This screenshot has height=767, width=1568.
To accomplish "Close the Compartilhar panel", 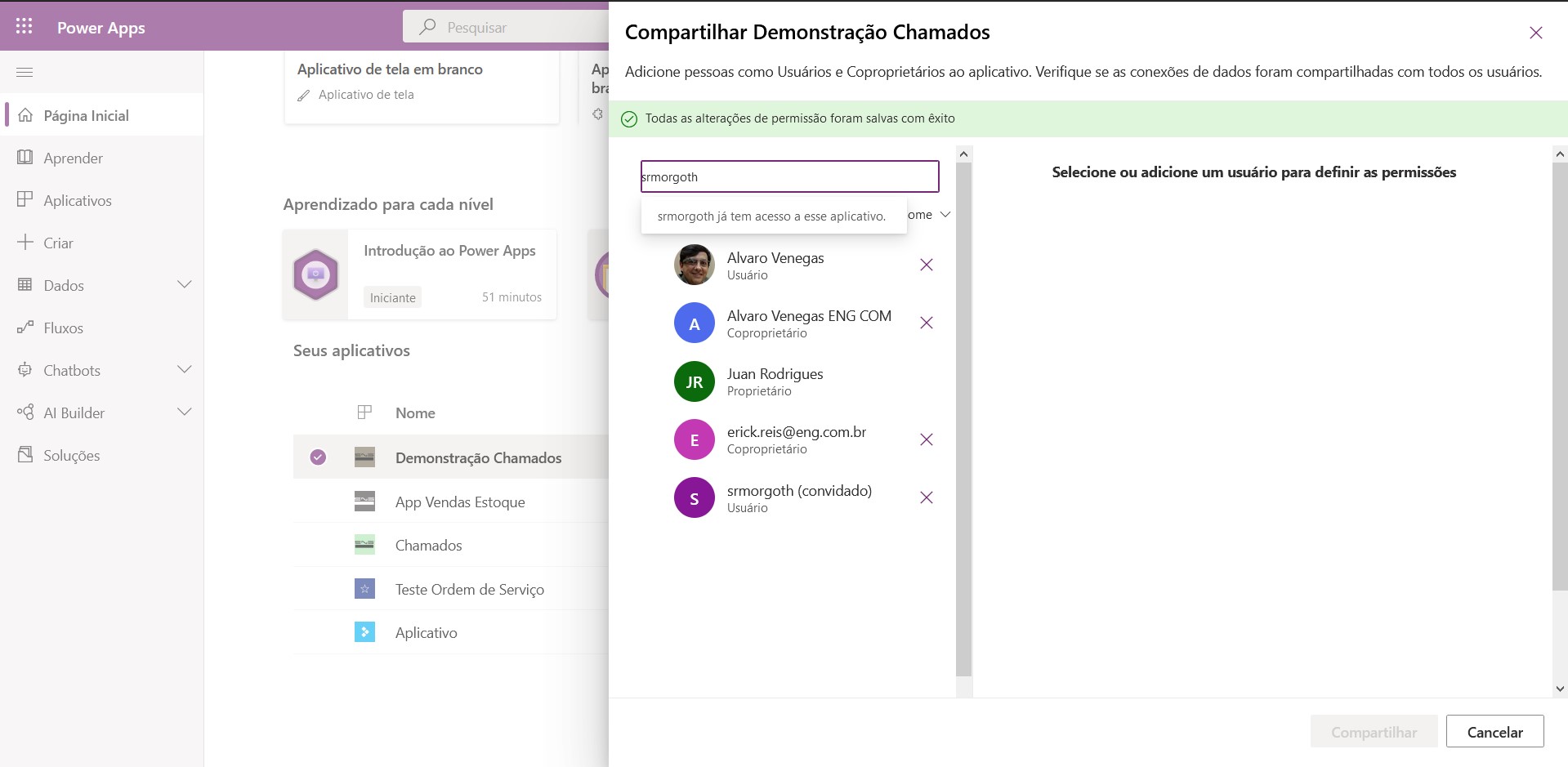I will pyautogui.click(x=1536, y=33).
